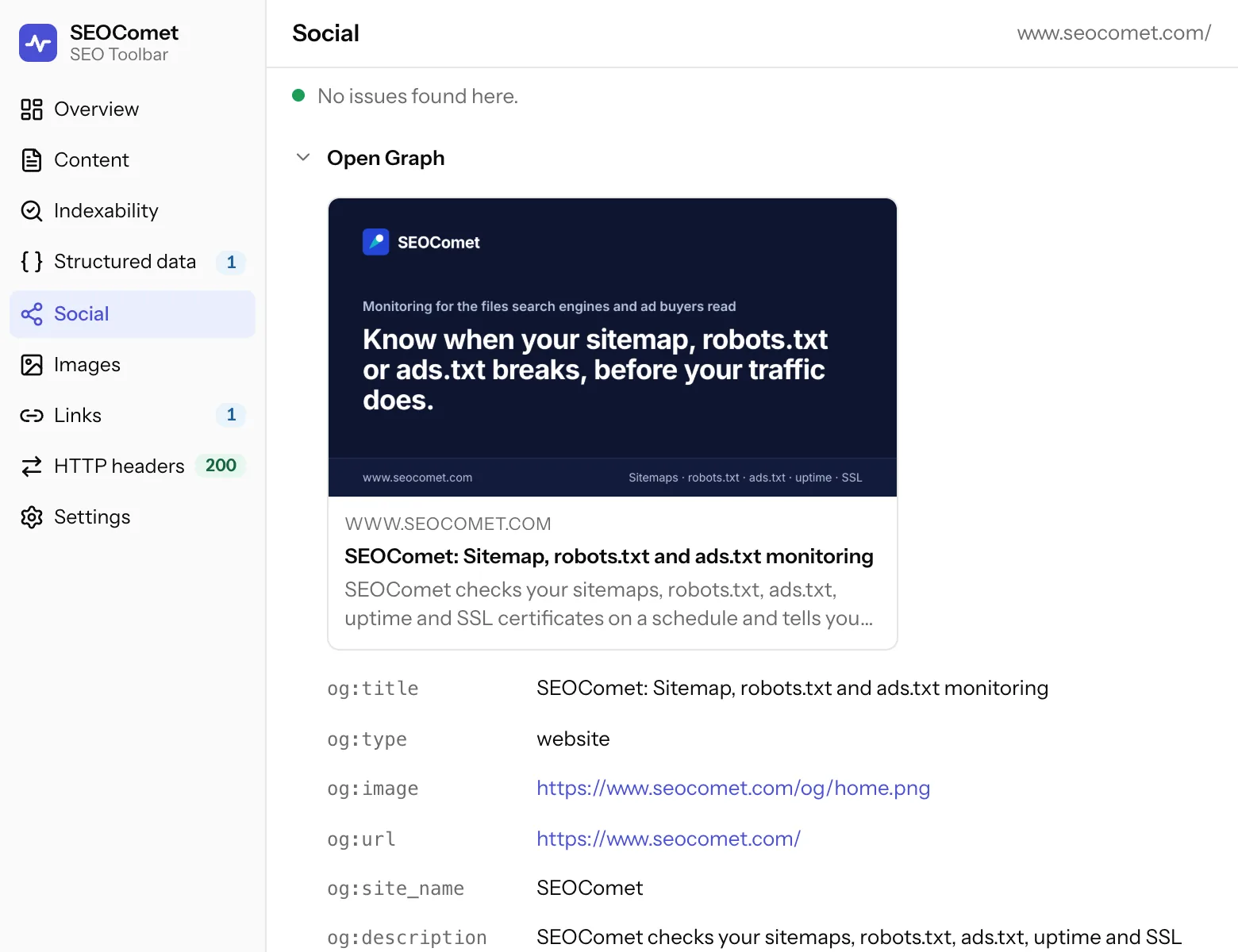Screen dimensions: 1238x952
Task: Click the Settings gear icon
Action: pyautogui.click(x=32, y=517)
